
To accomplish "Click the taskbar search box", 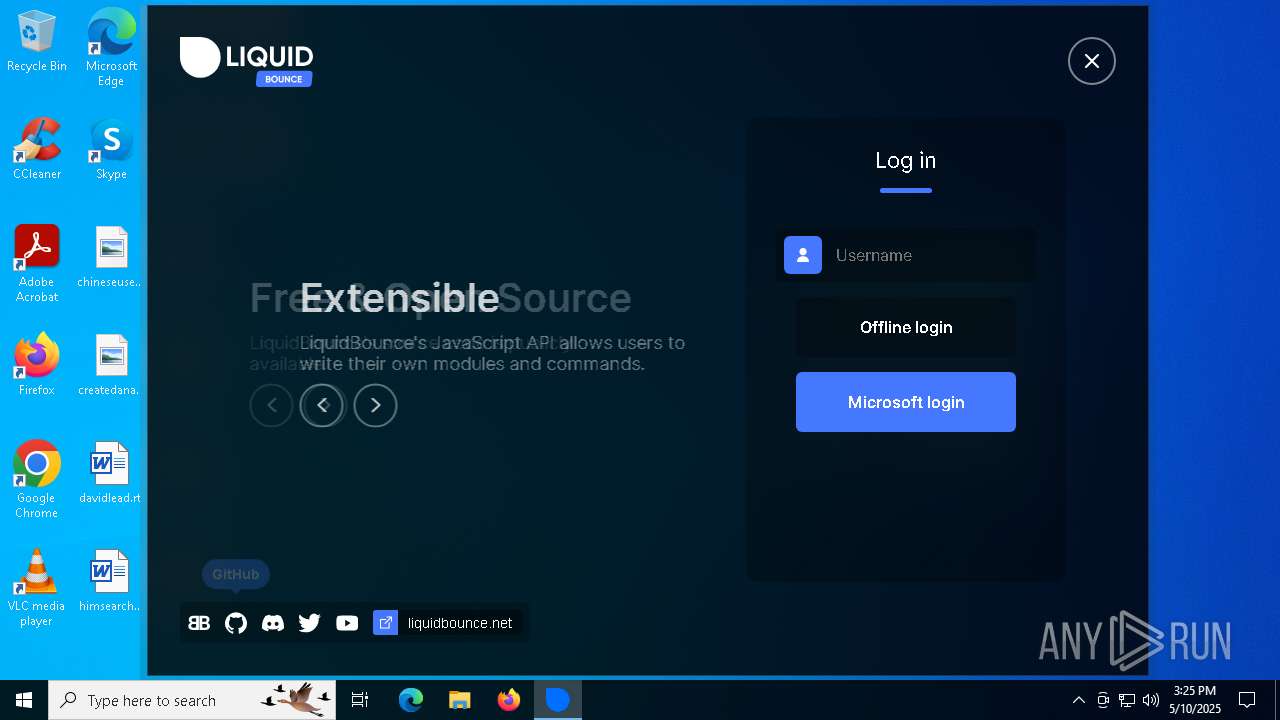I will (x=192, y=700).
